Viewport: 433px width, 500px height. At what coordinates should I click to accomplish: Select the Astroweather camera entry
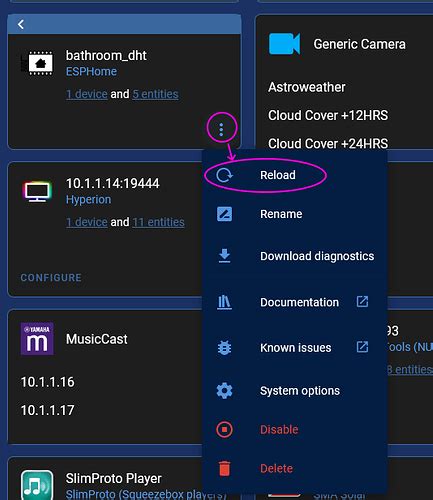pyautogui.click(x=307, y=87)
